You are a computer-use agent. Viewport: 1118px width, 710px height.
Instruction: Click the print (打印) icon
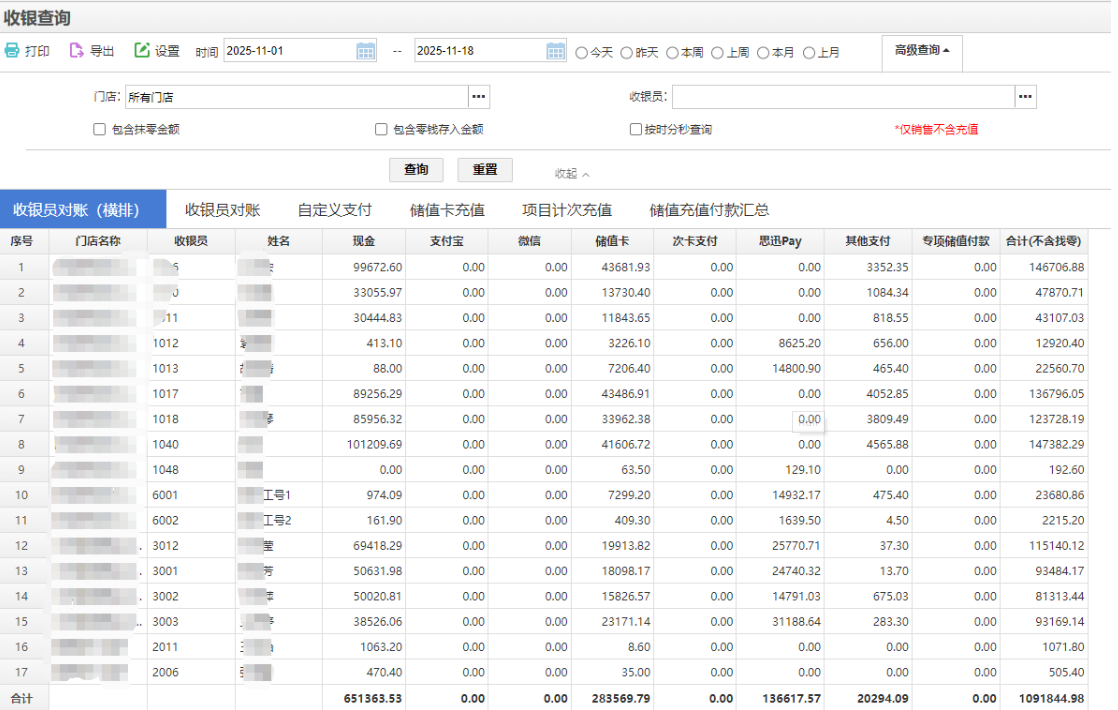[x=12, y=51]
